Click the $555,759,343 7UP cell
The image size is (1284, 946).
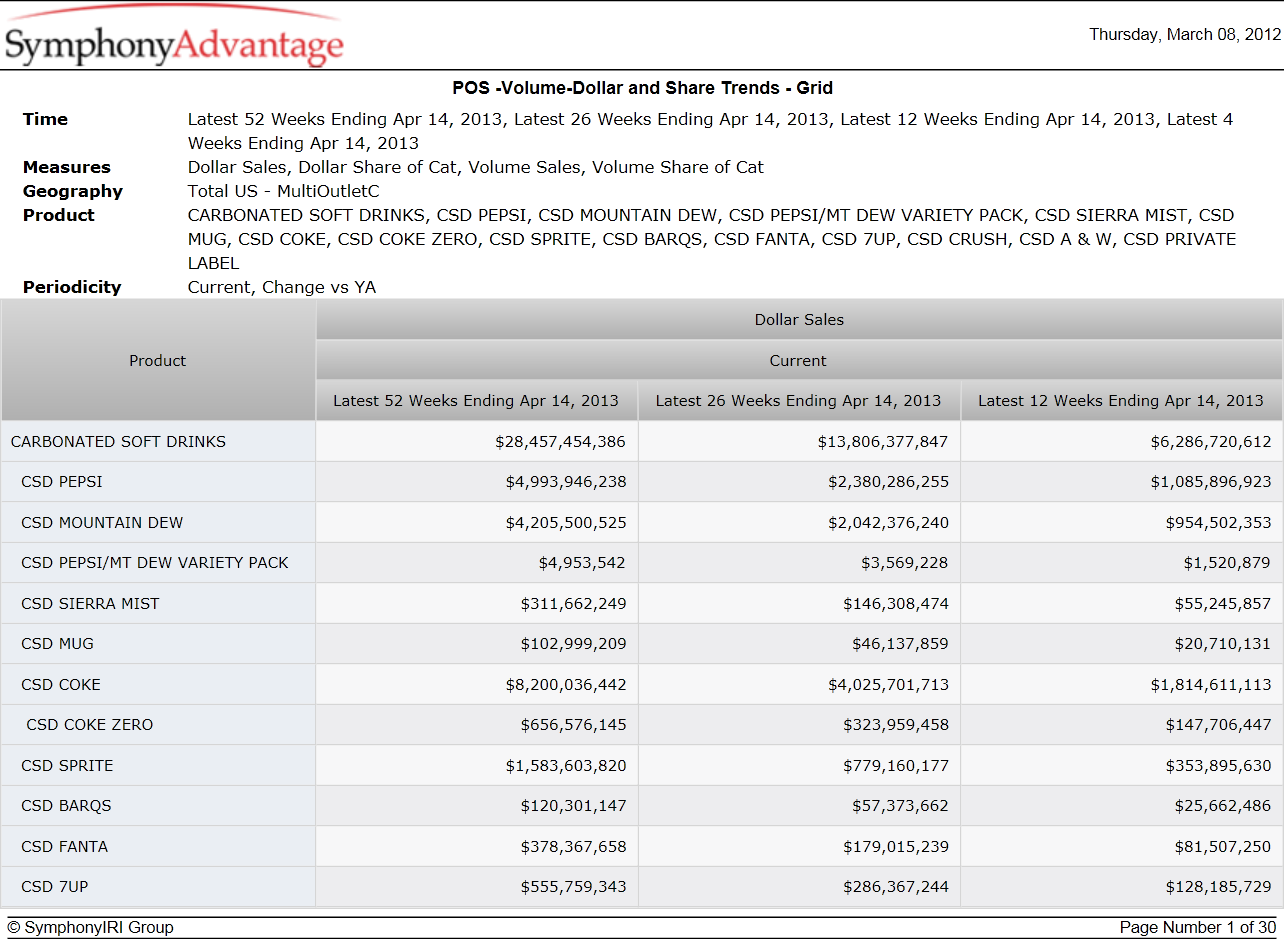click(477, 886)
